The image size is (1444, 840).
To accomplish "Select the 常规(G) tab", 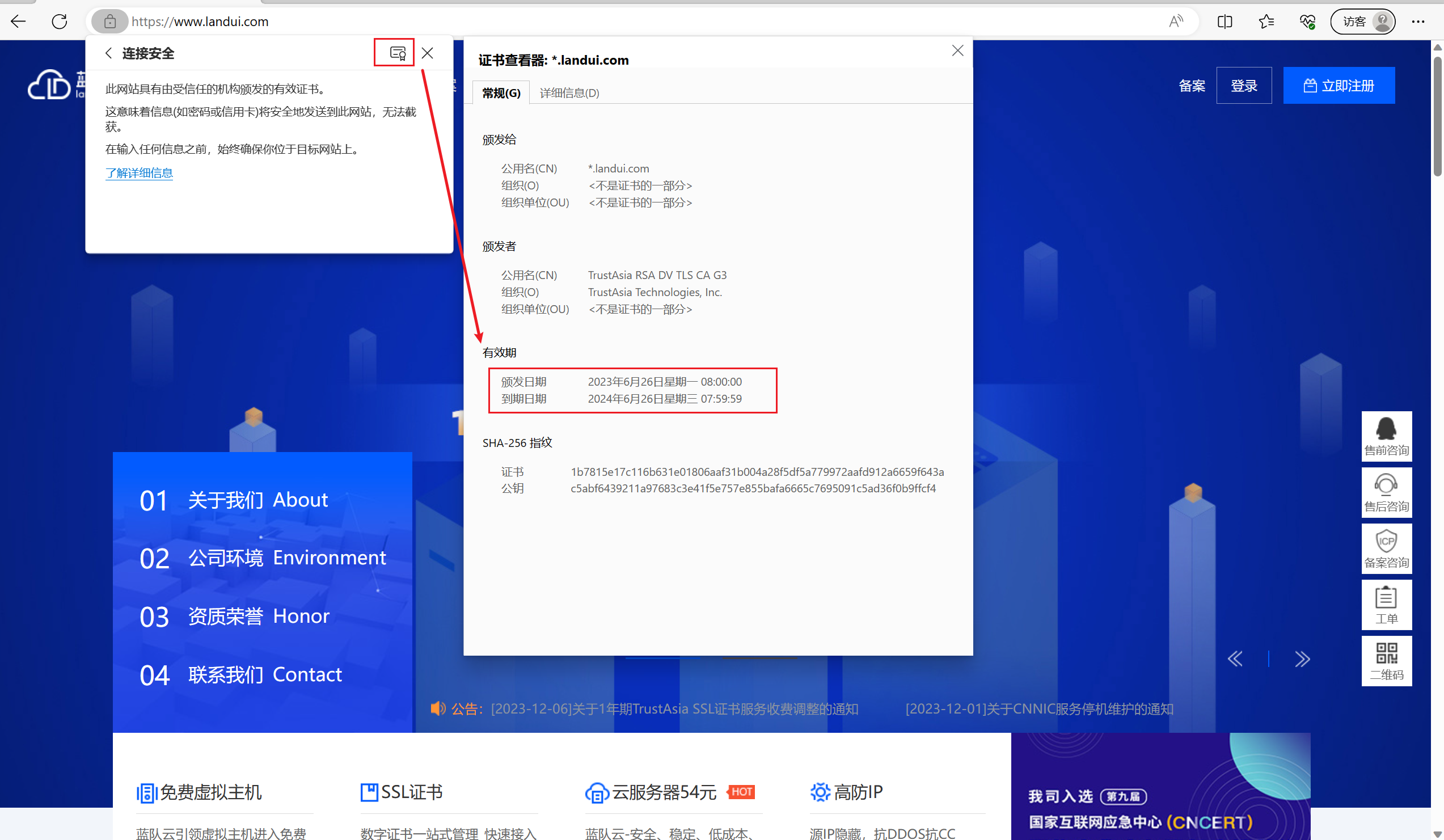I will click(x=501, y=93).
